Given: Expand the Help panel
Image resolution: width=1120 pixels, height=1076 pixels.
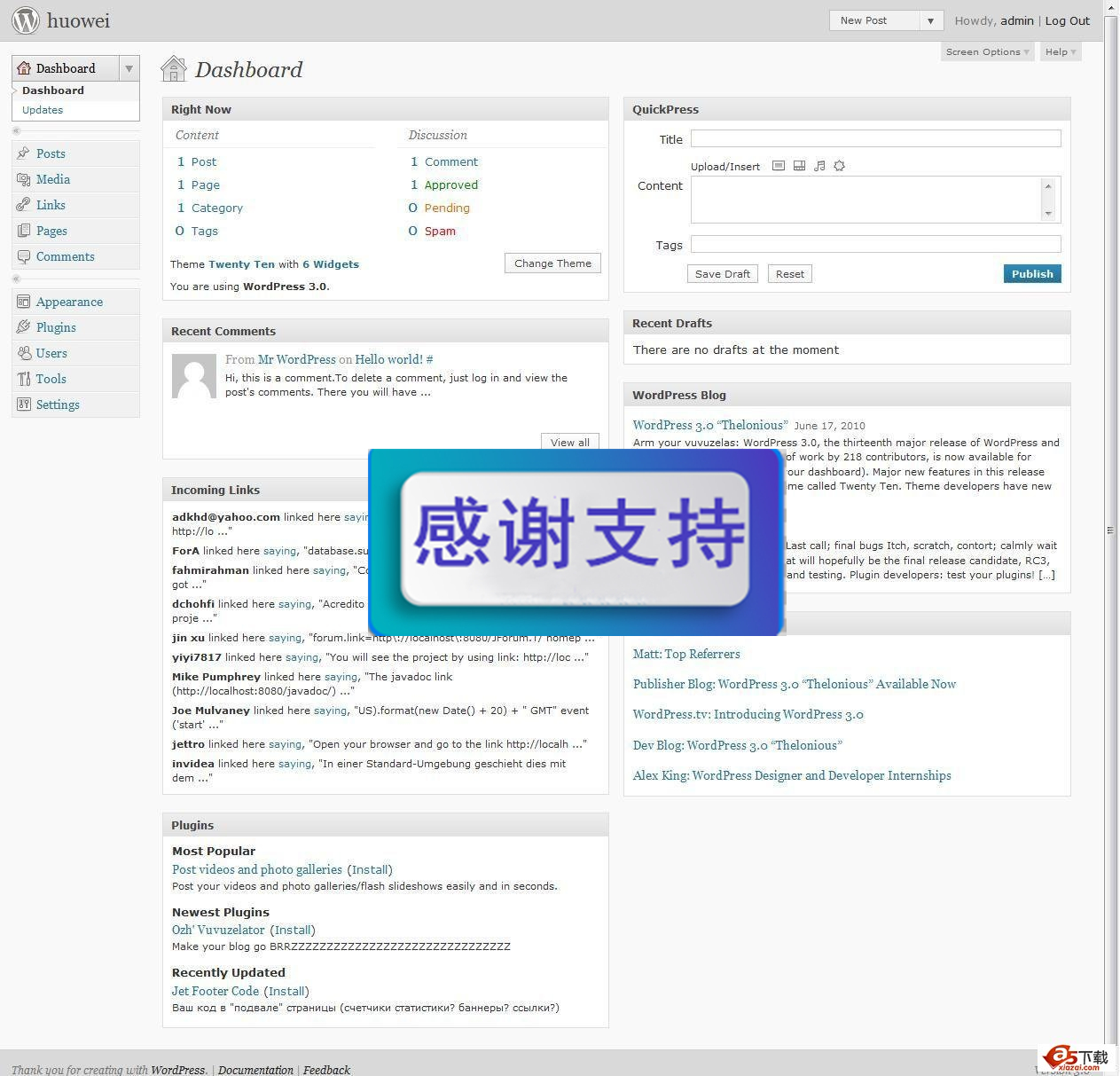Looking at the screenshot, I should (1061, 51).
